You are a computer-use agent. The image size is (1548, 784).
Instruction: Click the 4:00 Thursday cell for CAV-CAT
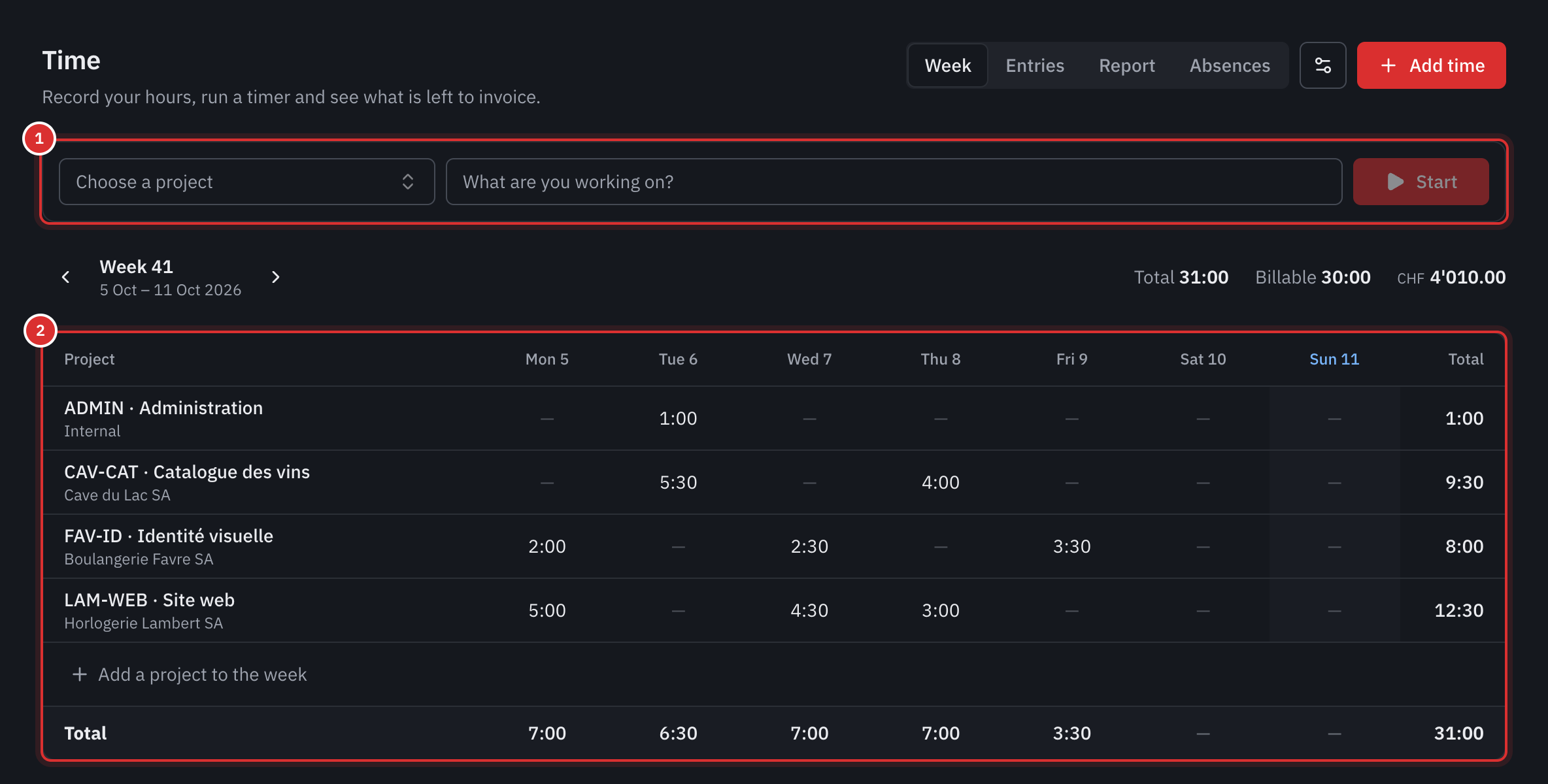(x=940, y=482)
